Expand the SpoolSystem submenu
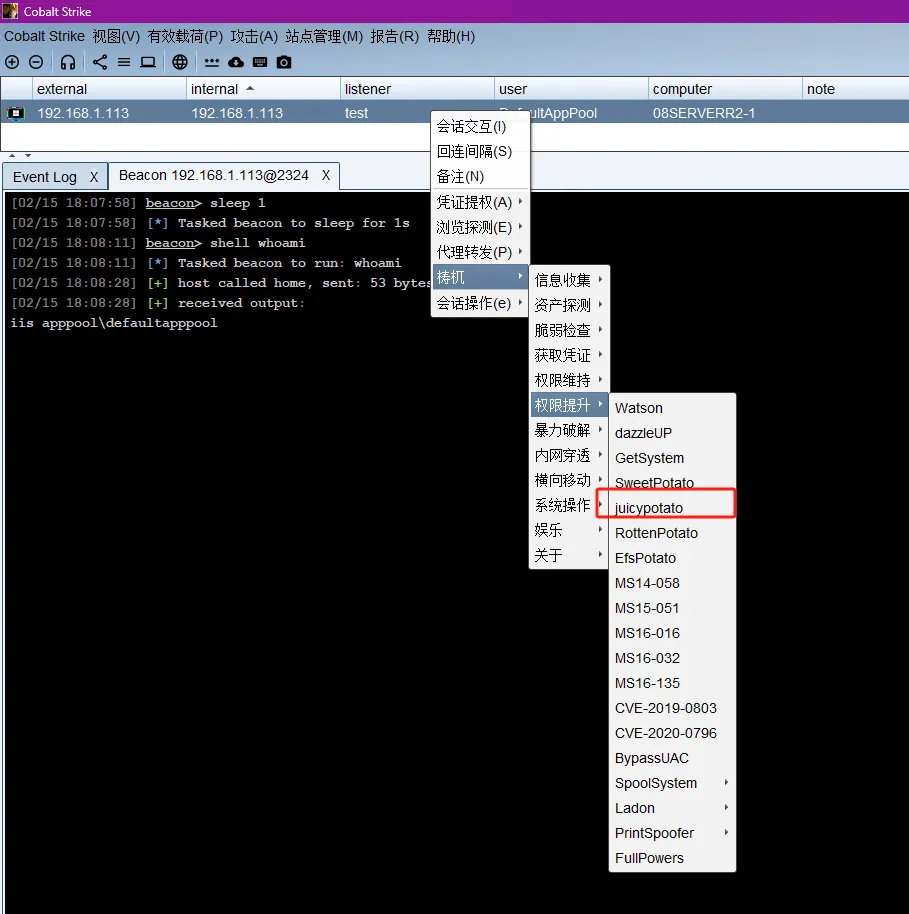909x914 pixels. 672,783
